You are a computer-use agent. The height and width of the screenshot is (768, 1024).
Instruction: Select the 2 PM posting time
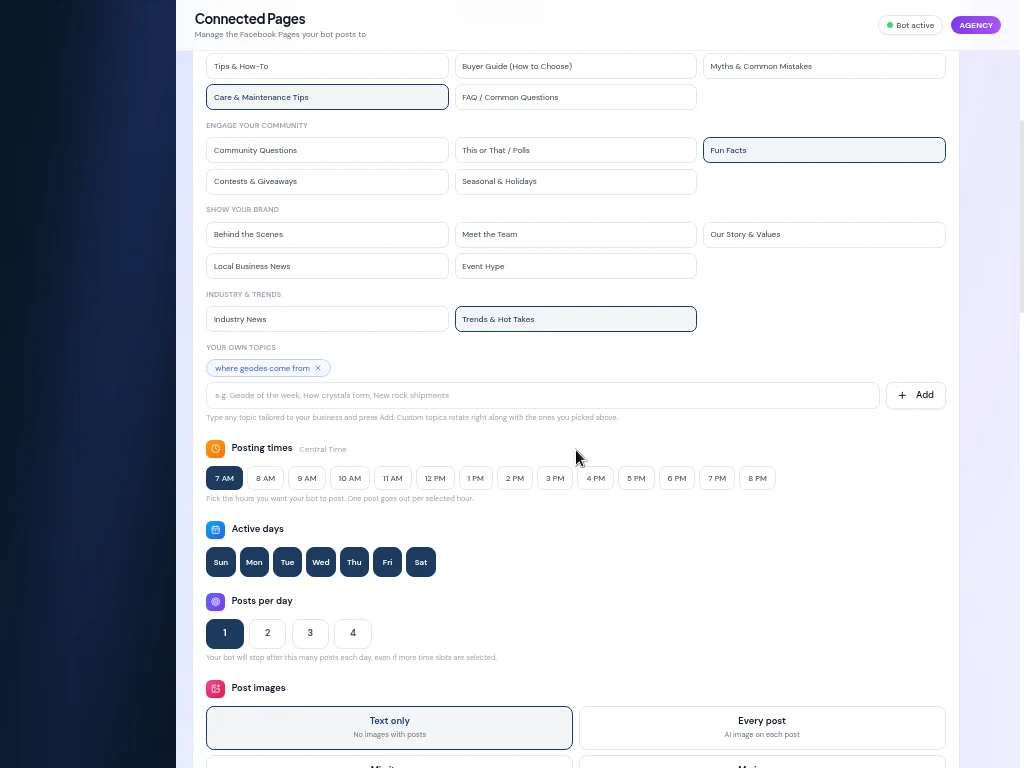(515, 478)
